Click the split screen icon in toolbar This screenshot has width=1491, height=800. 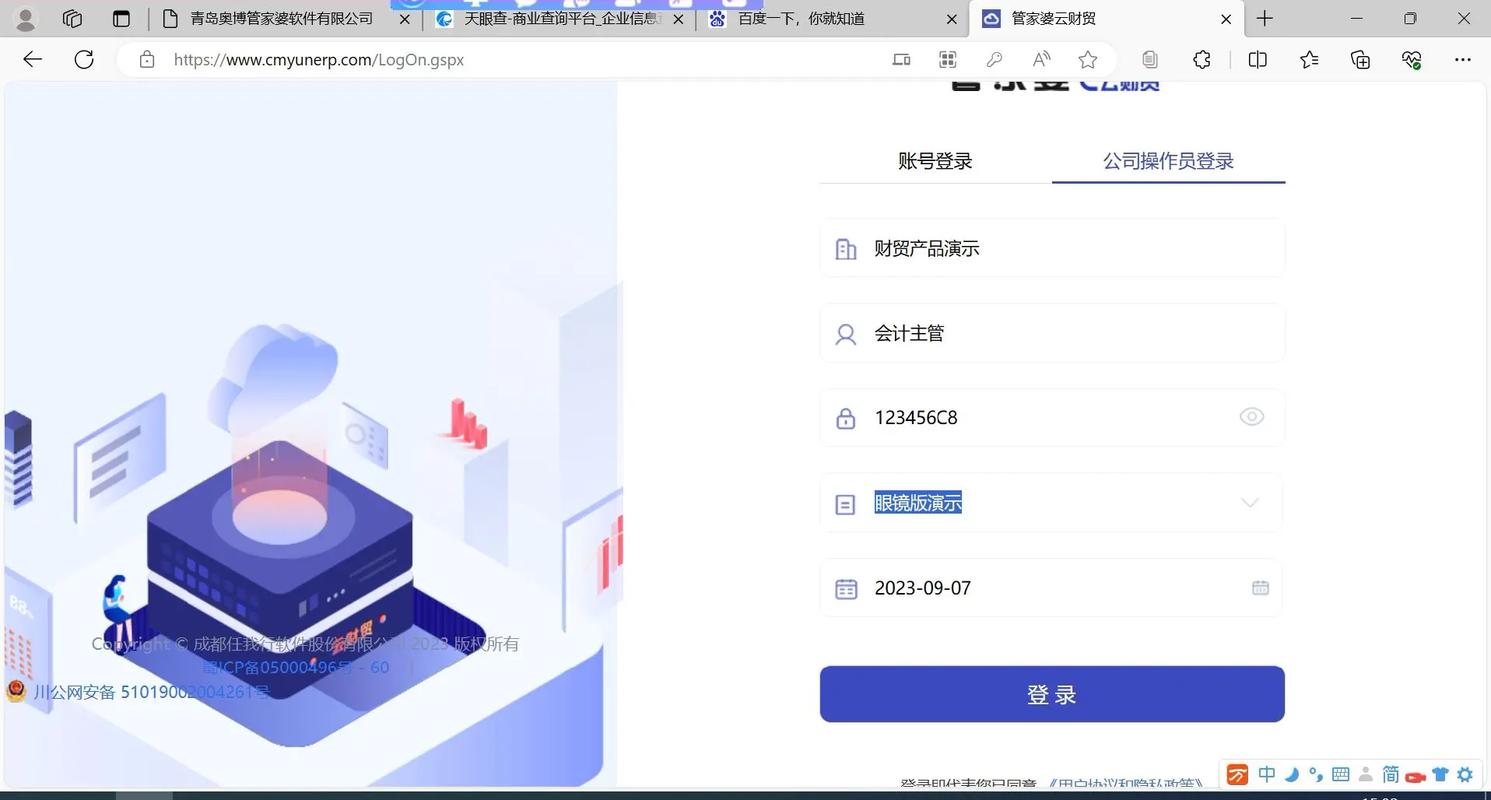tap(1256, 60)
